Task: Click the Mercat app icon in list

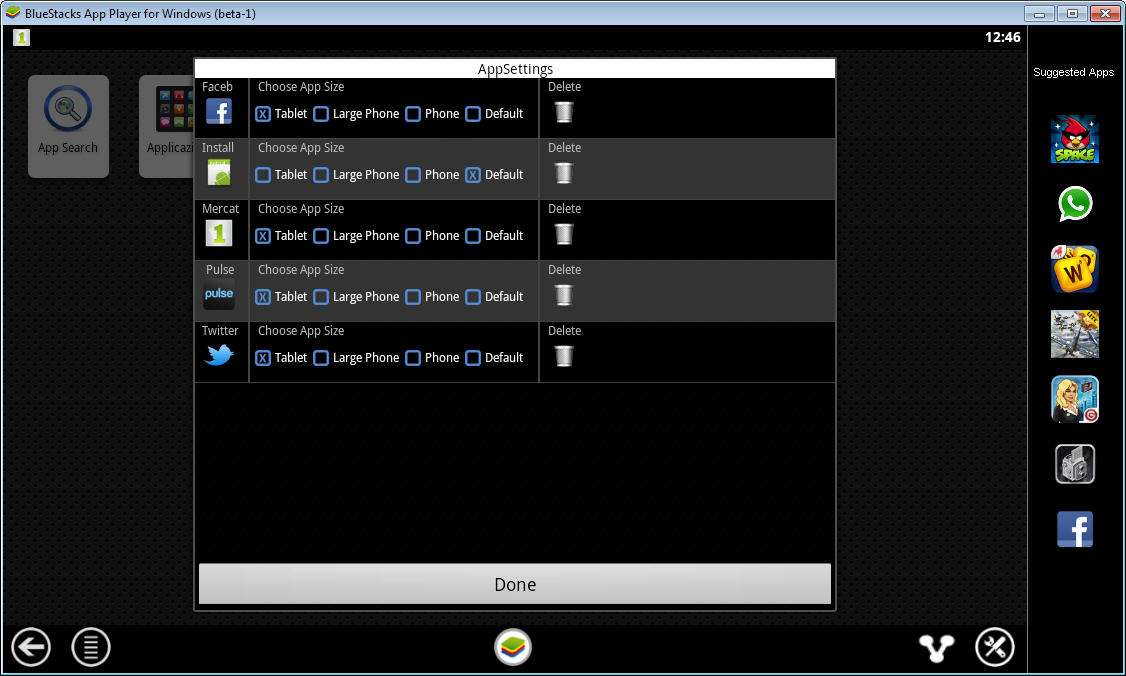Action: tap(218, 233)
